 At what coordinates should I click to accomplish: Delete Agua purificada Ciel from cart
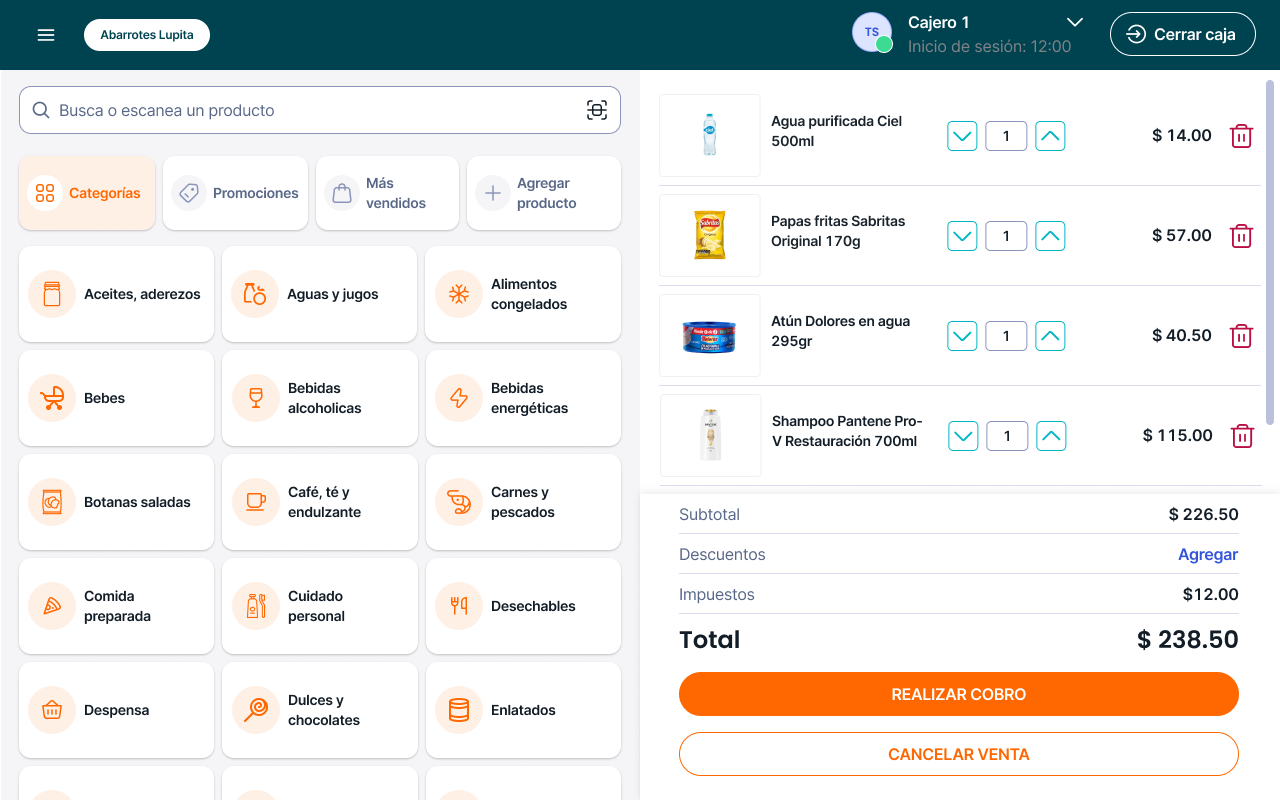[x=1241, y=136]
